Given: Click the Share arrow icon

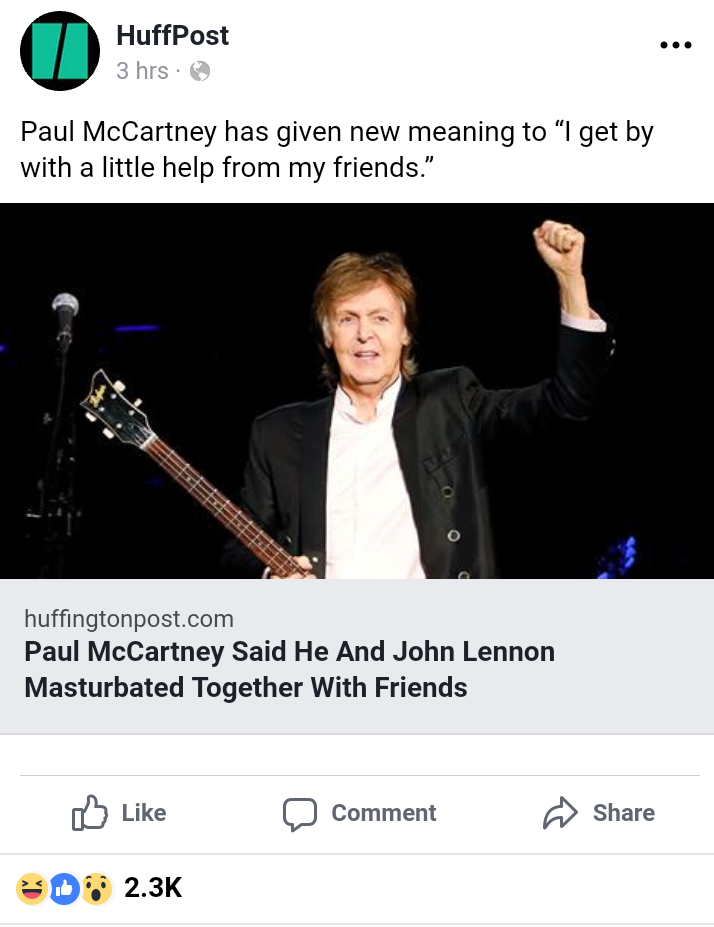Looking at the screenshot, I should (560, 813).
